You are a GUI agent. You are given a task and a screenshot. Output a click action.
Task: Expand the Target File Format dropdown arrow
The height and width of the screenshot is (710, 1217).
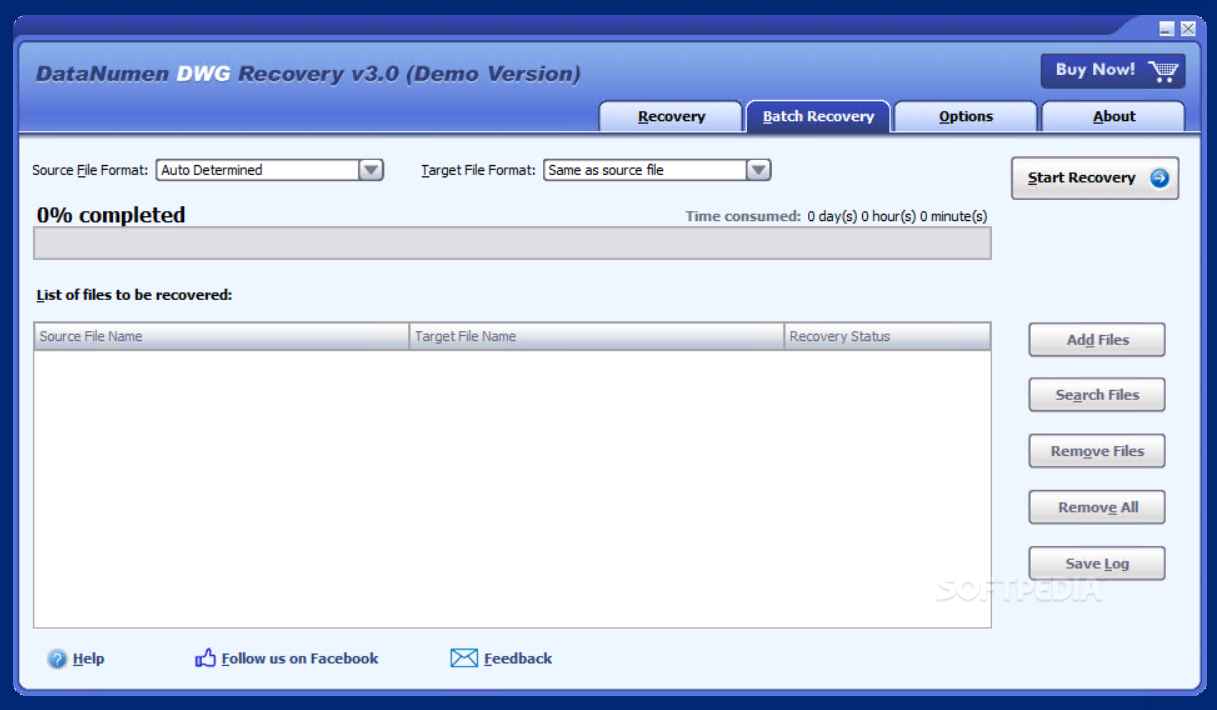coord(758,170)
